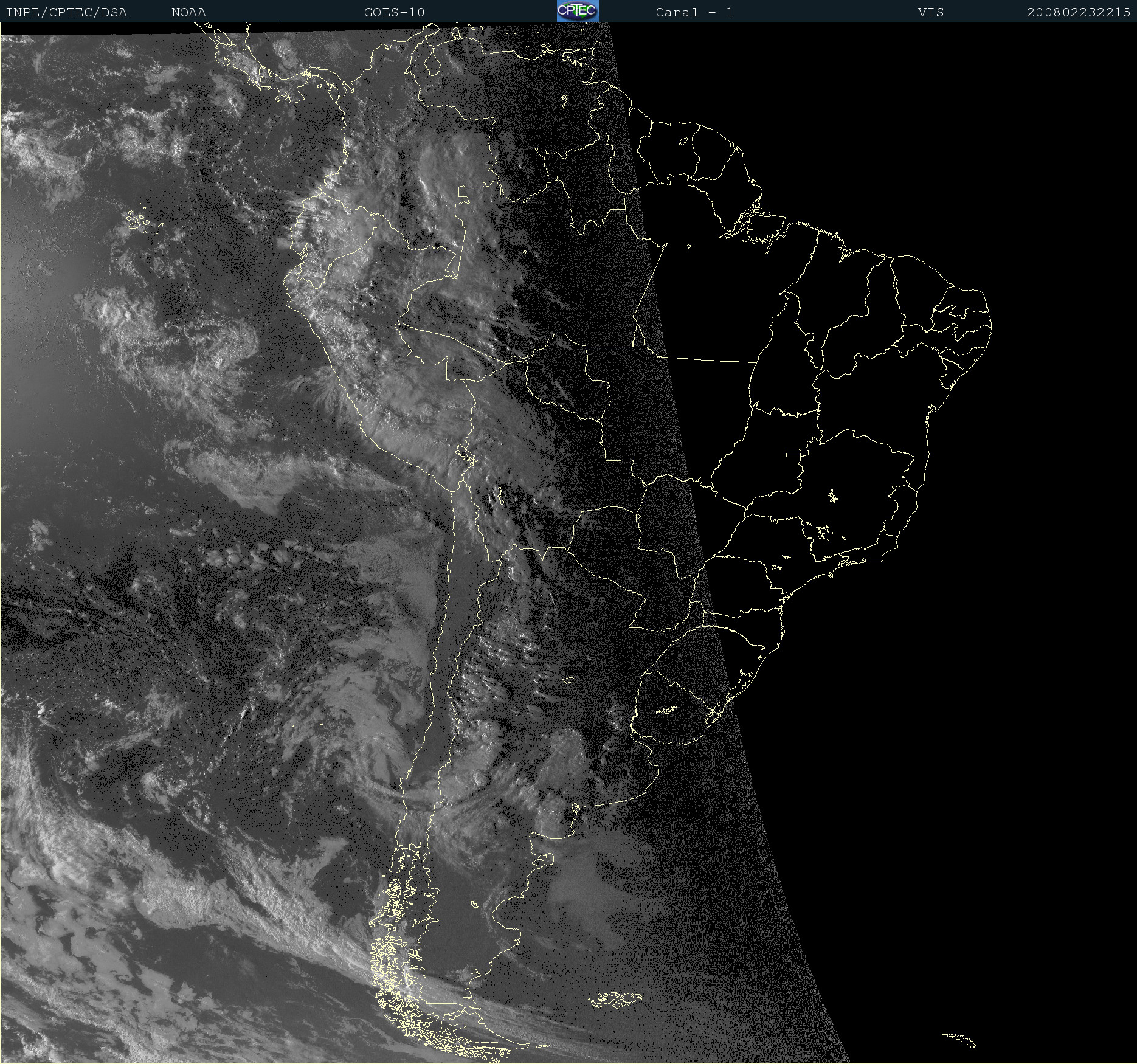
Task: Select the 'Canal - 1' channel label
Action: (694, 12)
